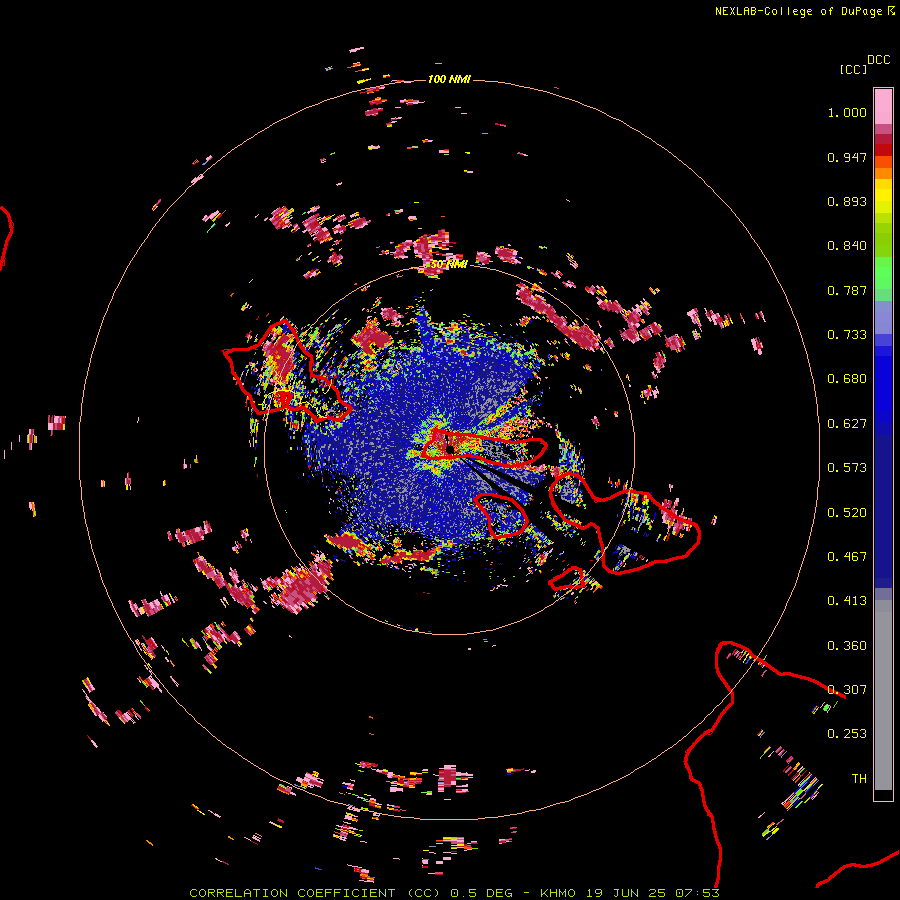Viewport: 900px width, 900px height.
Task: Click the 0.733 legend value
Action: tap(847, 335)
